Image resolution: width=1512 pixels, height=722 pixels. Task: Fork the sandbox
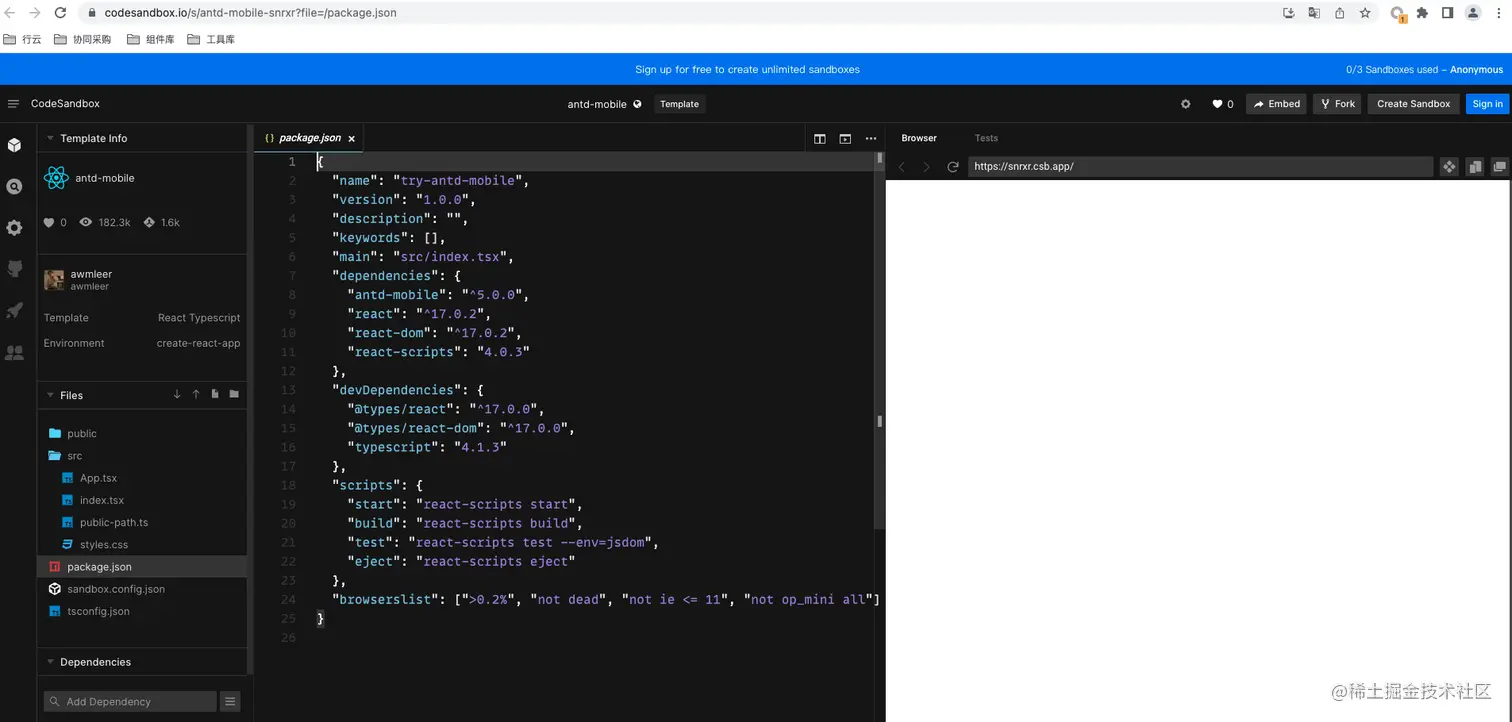[1337, 104]
